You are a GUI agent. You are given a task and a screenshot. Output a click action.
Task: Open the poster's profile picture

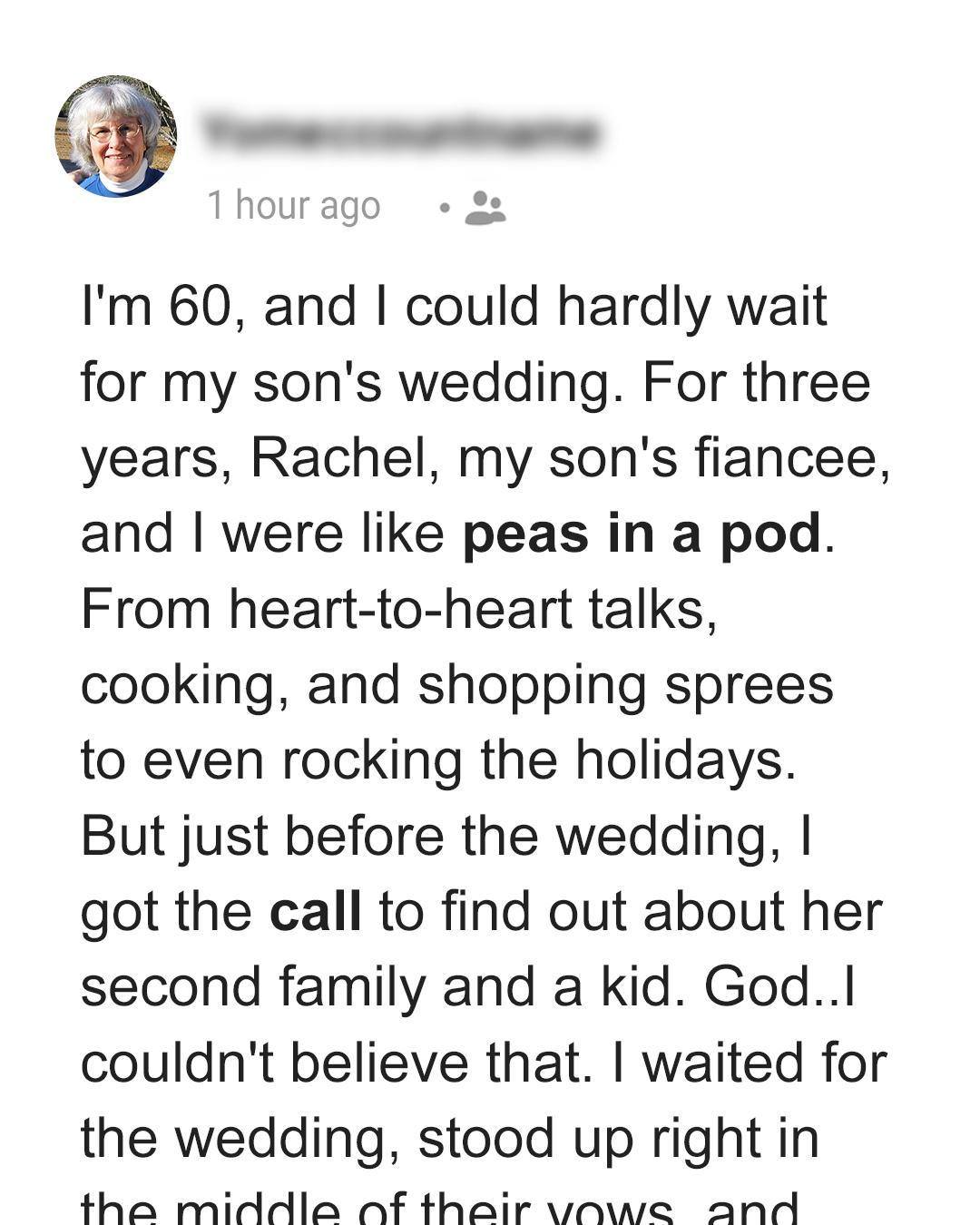pos(116,136)
